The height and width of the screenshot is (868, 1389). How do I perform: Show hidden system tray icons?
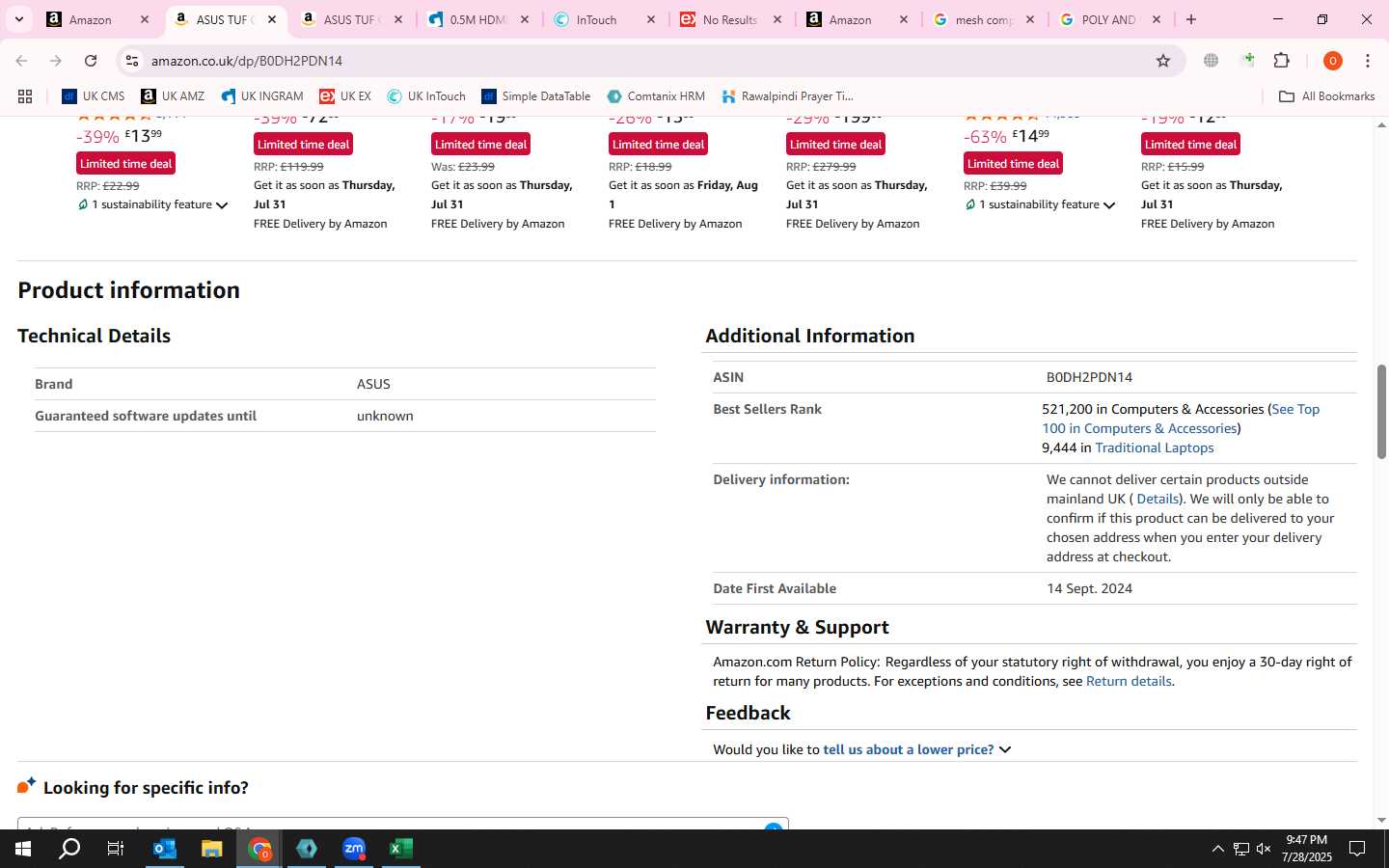pos(1217,849)
